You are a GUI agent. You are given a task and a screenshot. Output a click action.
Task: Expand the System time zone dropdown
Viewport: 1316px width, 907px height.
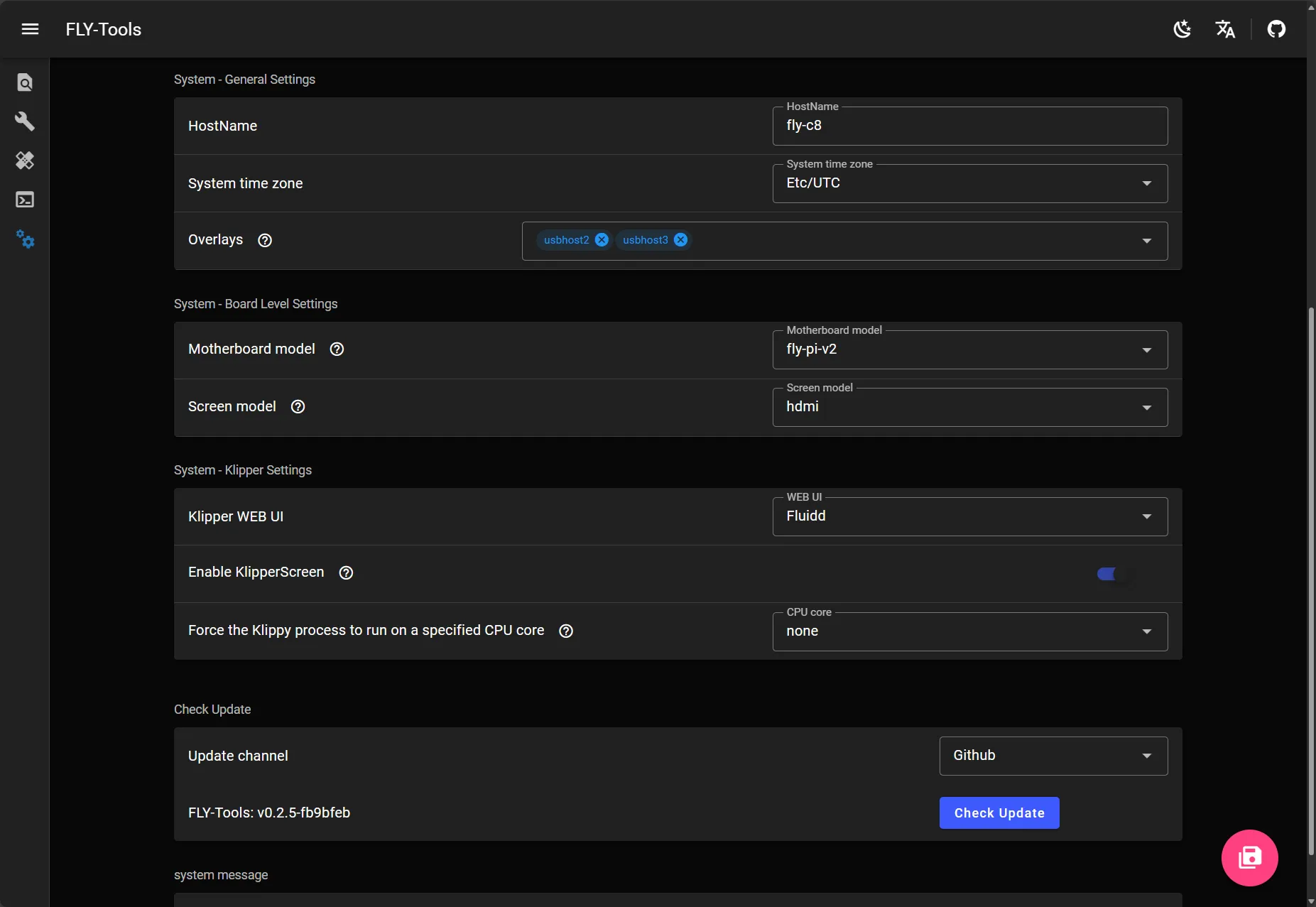tap(969, 183)
